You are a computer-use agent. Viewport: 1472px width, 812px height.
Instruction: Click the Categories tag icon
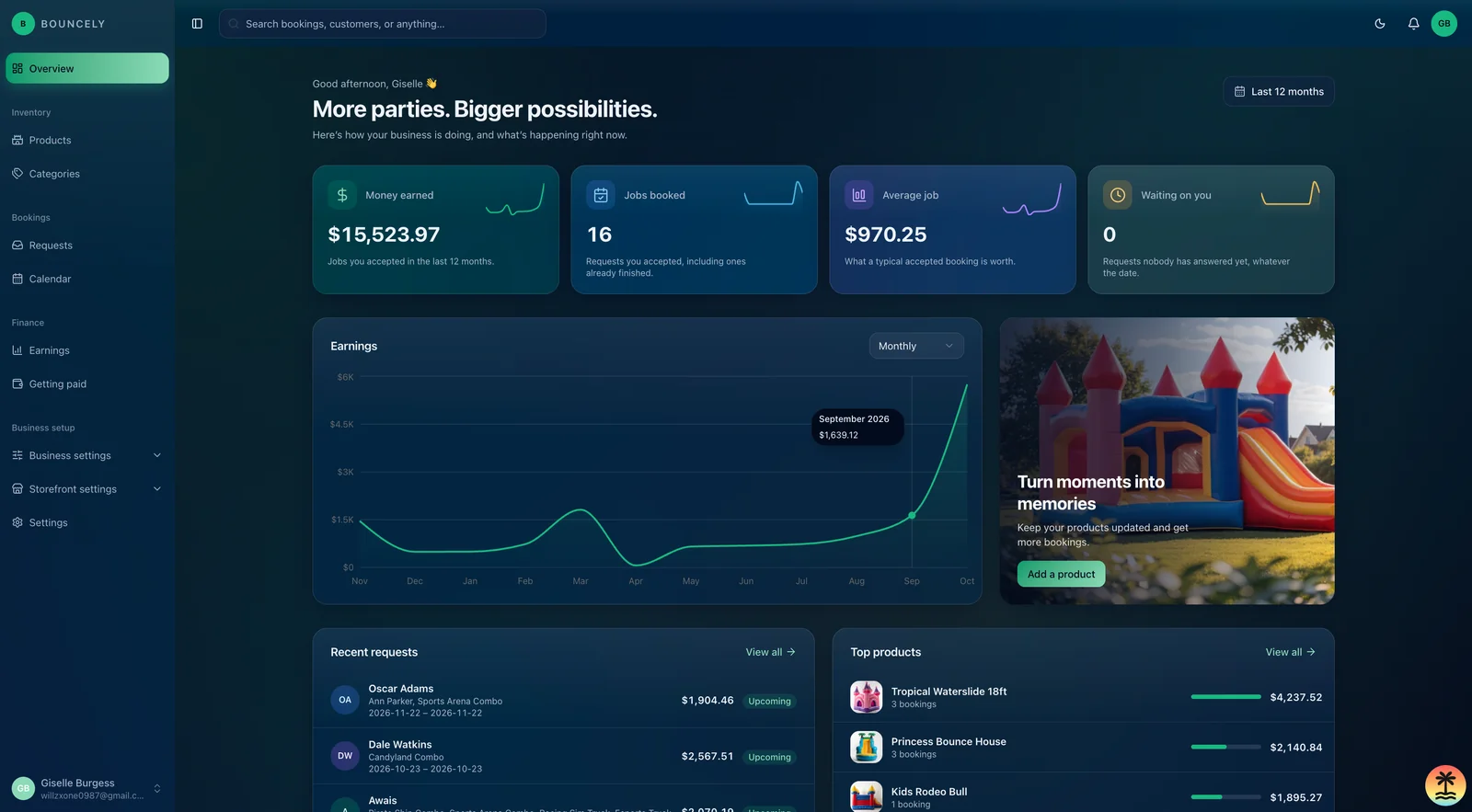[x=17, y=173]
